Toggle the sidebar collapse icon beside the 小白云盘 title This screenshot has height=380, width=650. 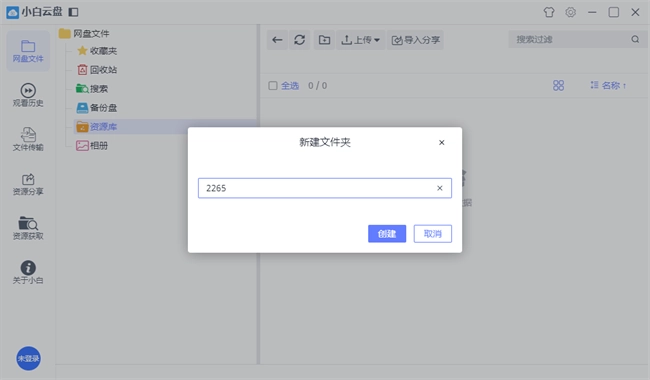tap(73, 12)
